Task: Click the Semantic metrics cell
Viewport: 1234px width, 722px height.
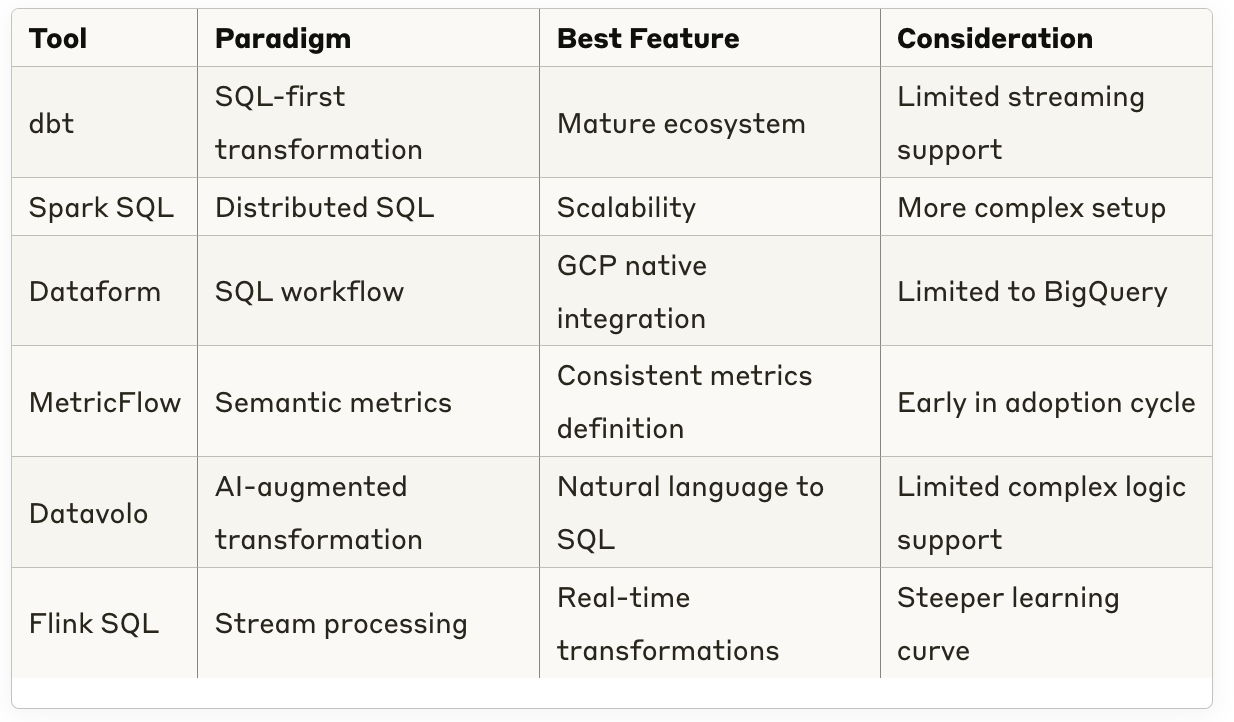Action: (333, 402)
